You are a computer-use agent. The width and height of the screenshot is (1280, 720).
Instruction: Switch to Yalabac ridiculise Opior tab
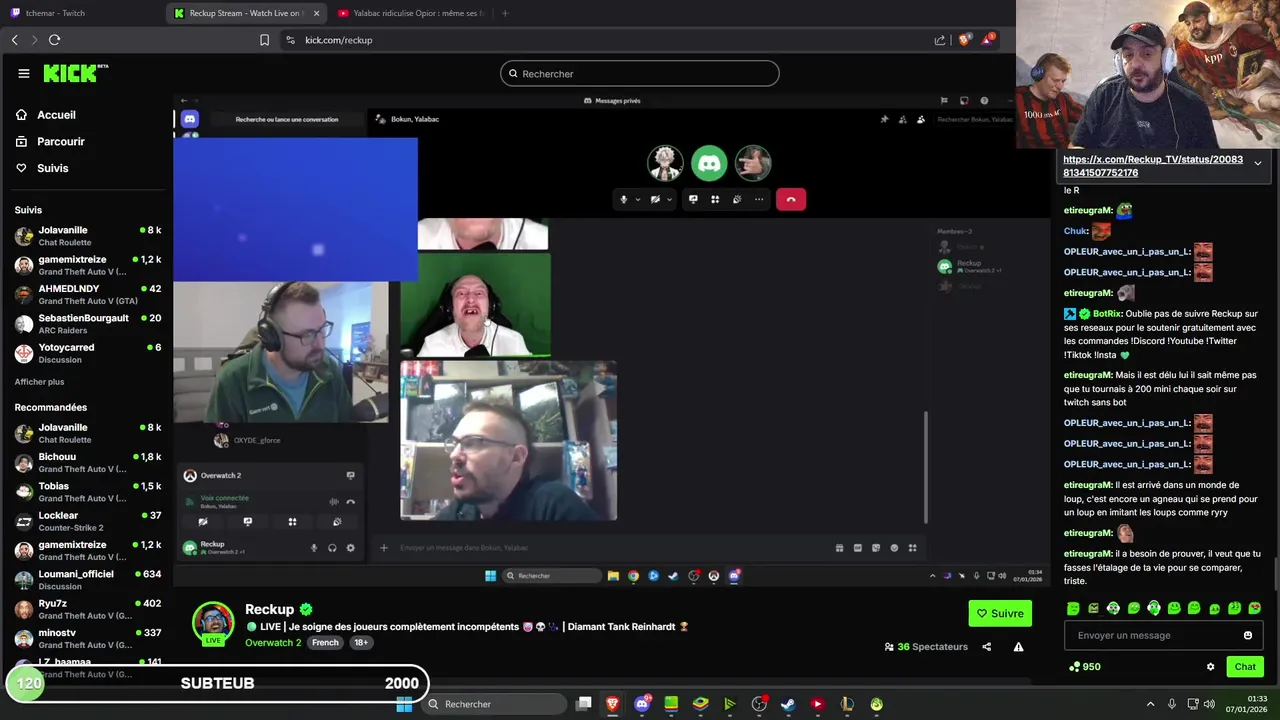point(410,13)
